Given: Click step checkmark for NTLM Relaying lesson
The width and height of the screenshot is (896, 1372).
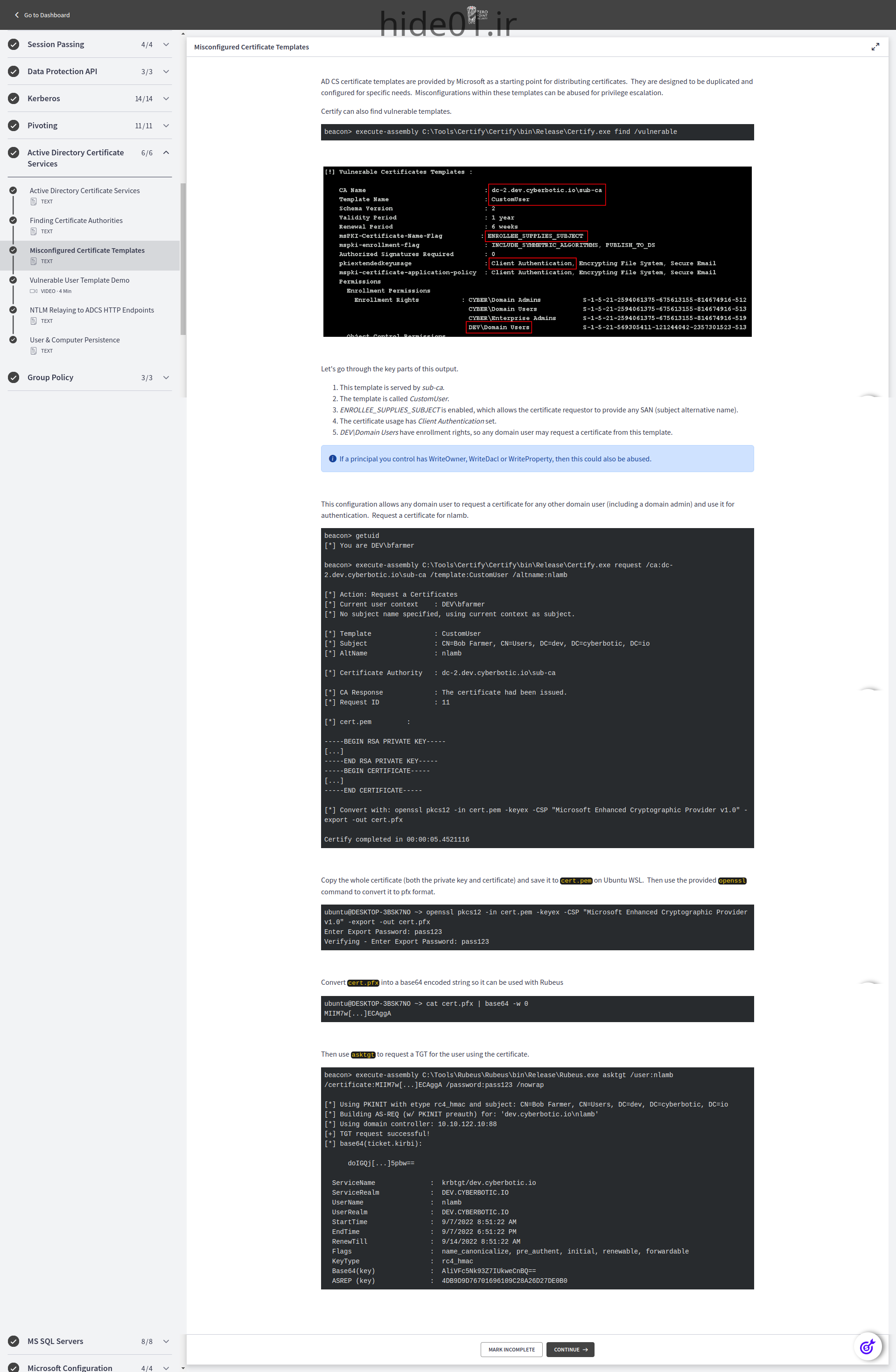Looking at the screenshot, I should tap(13, 310).
